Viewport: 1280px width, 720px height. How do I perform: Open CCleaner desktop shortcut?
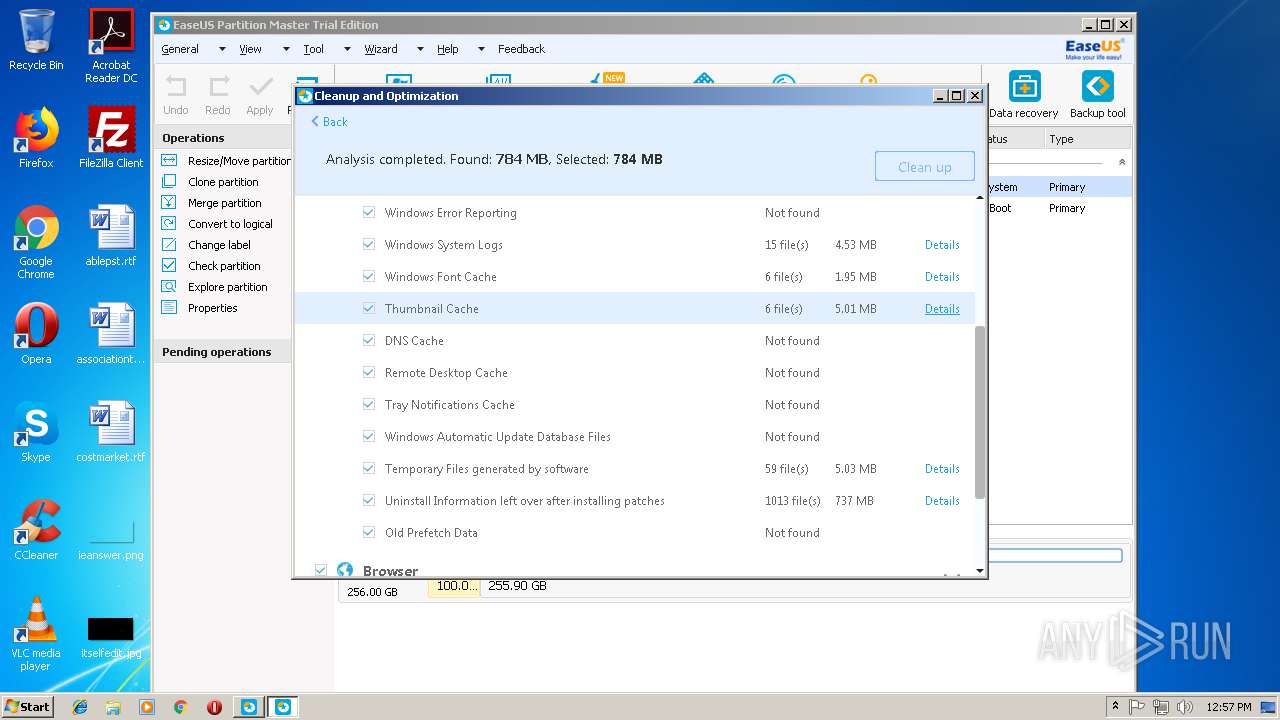(36, 529)
